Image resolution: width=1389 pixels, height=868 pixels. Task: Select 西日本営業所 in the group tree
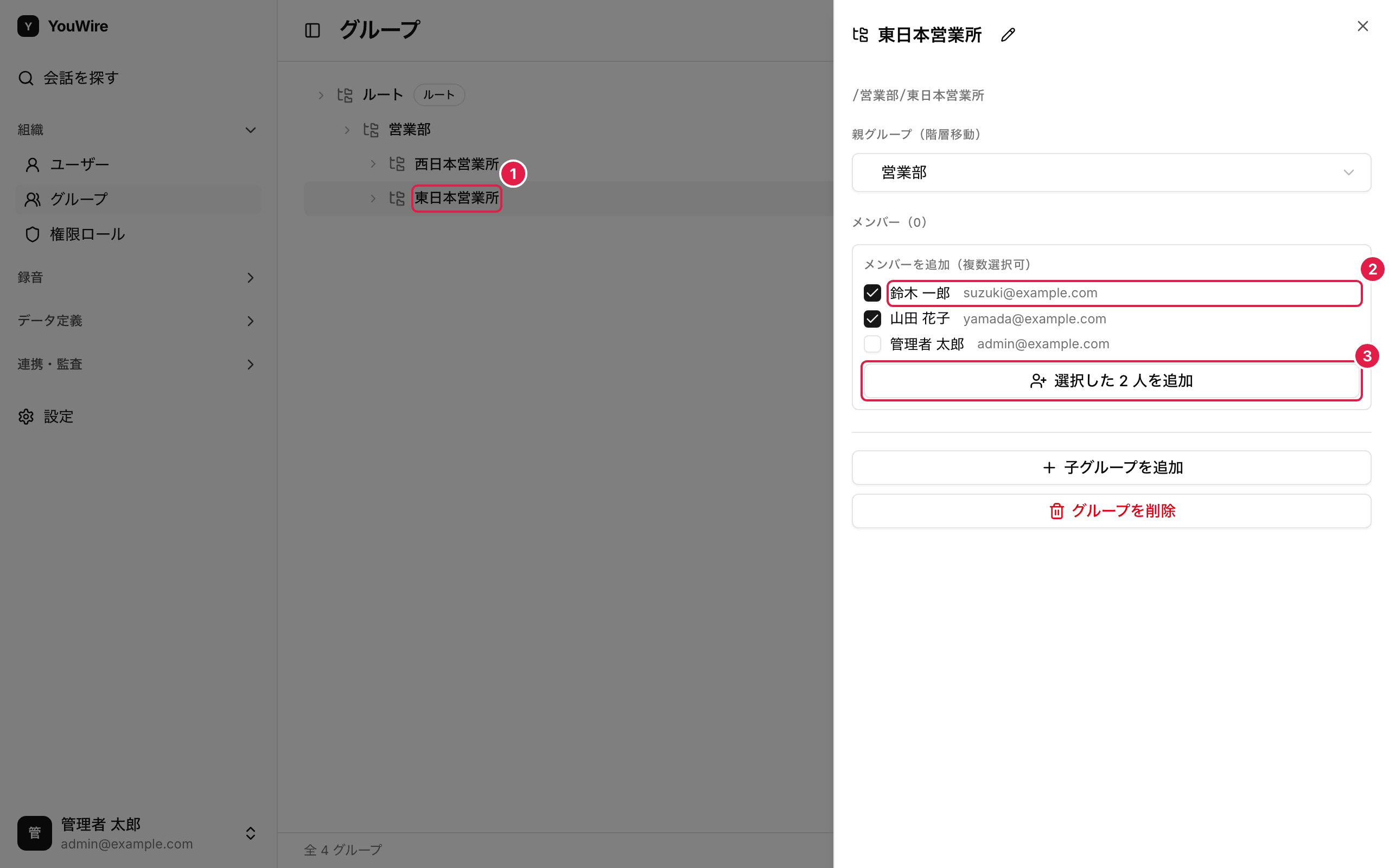tap(456, 164)
